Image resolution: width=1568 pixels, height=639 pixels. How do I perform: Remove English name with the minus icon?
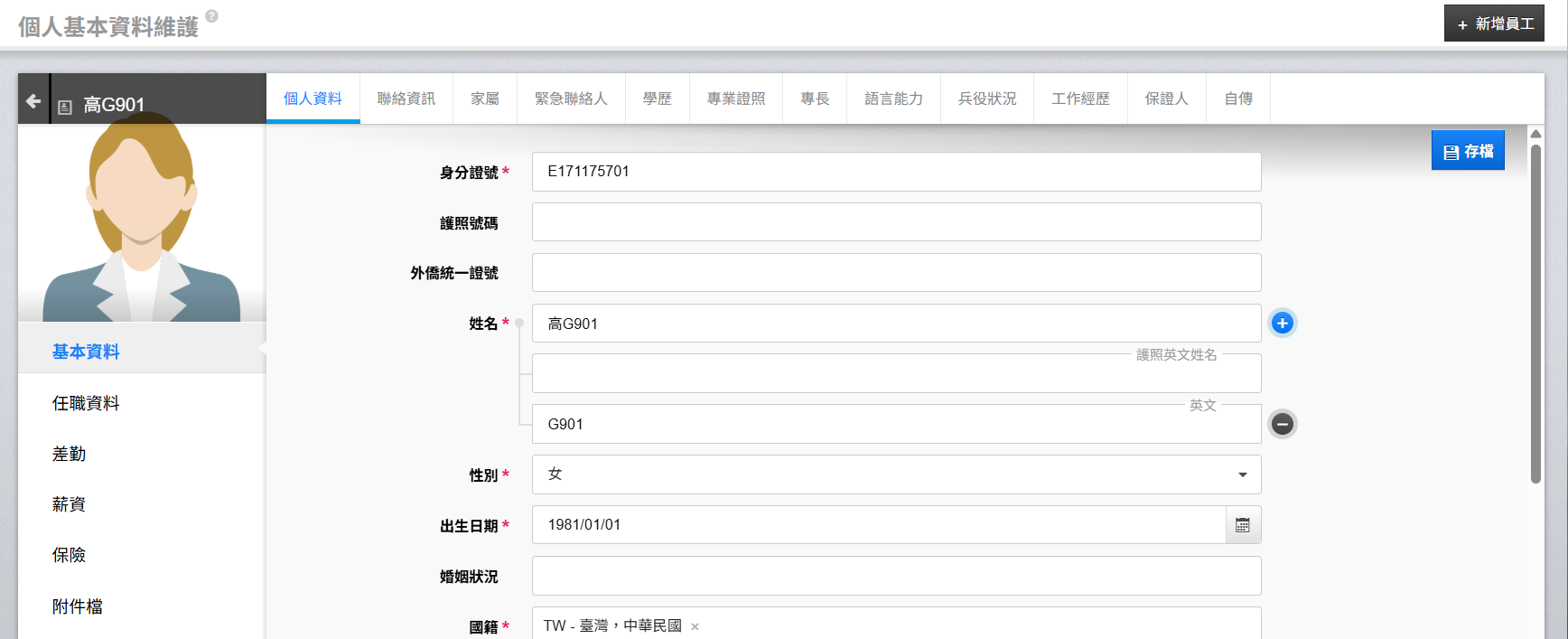coord(1282,424)
